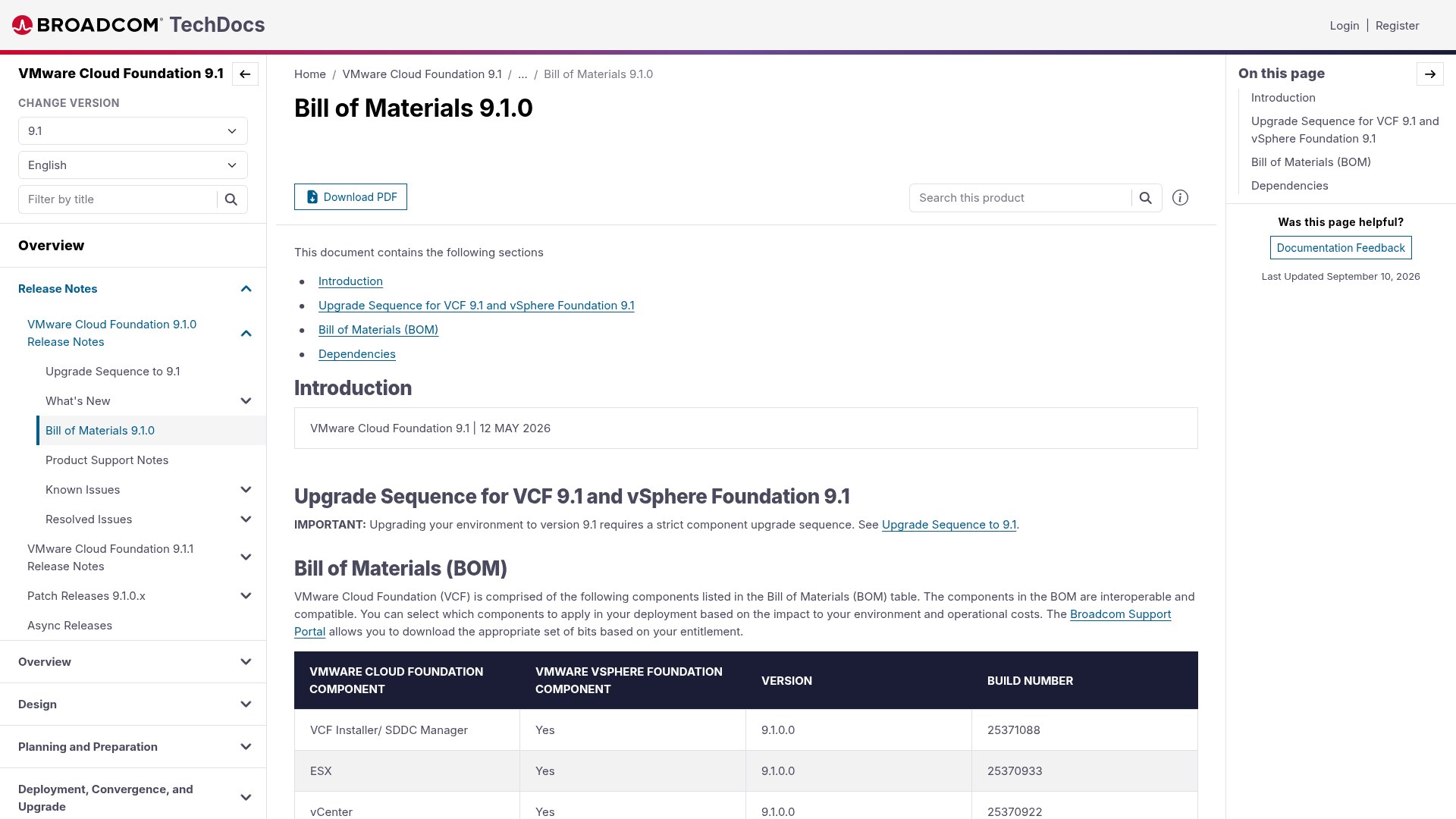Collapse the On this page panel arrow
The width and height of the screenshot is (1456, 819).
pos(1430,74)
